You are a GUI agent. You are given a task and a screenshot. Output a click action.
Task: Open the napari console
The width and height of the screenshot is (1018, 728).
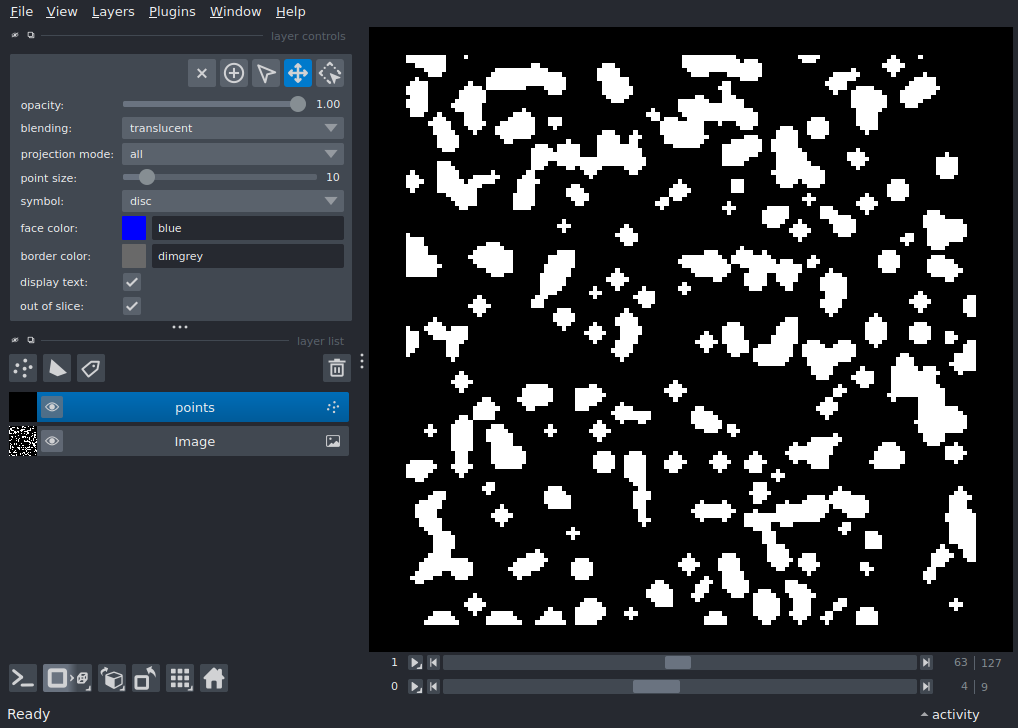[23, 678]
